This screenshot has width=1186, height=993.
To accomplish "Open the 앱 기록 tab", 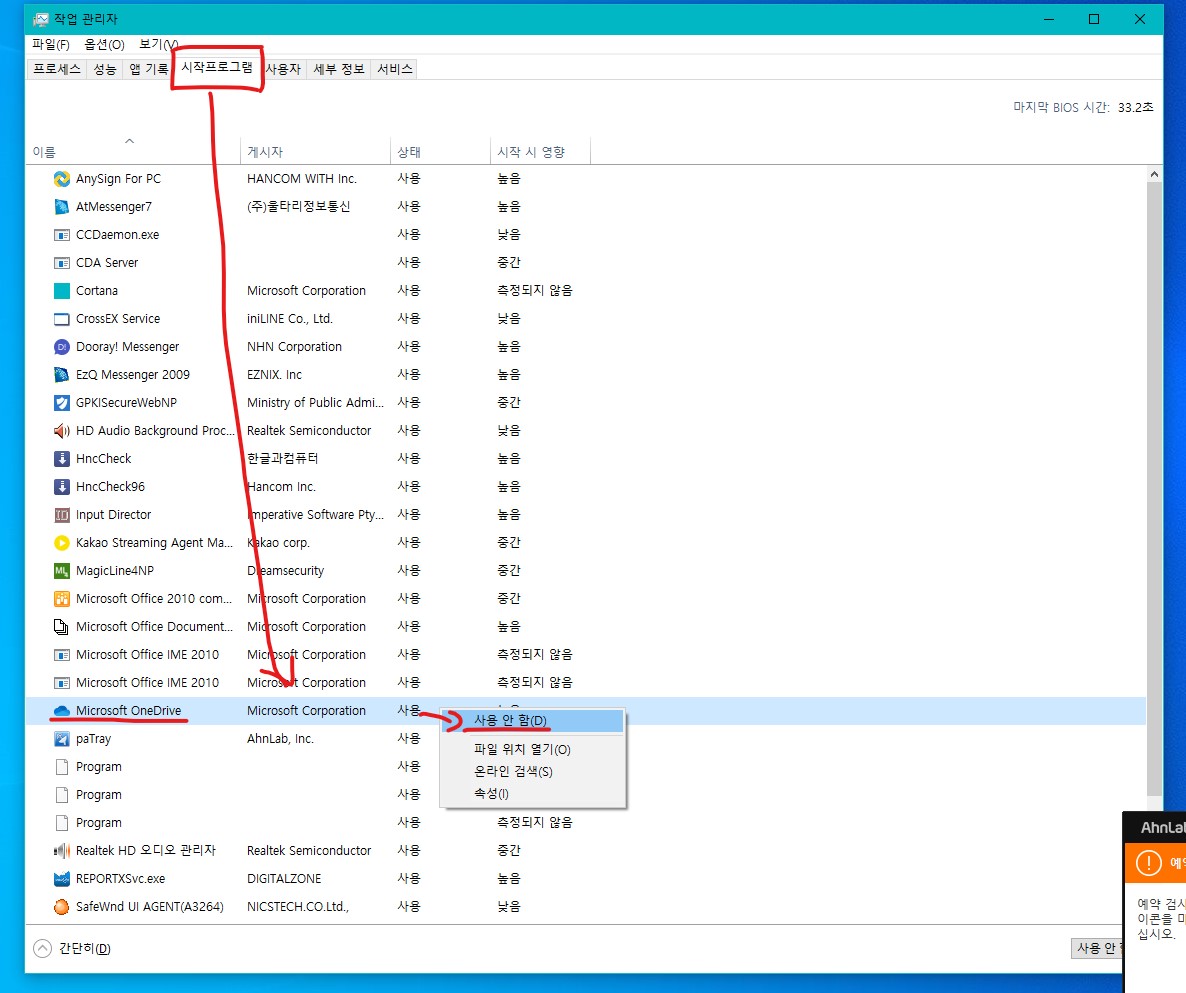I will (147, 69).
